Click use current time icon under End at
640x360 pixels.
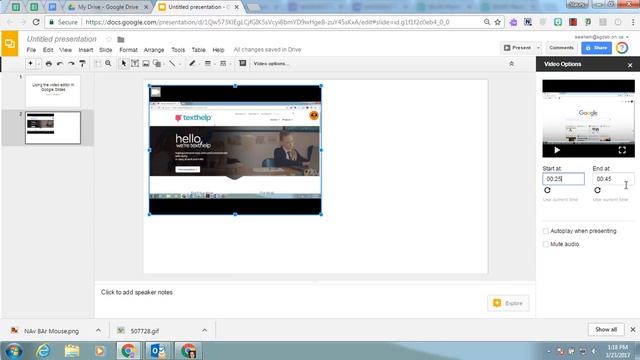[598, 190]
